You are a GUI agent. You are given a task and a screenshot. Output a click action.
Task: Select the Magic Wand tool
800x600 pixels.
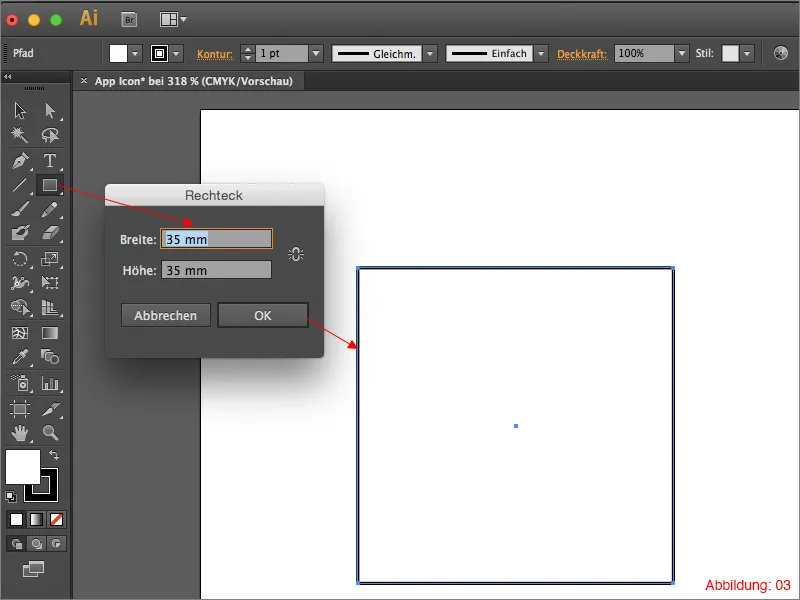point(20,135)
